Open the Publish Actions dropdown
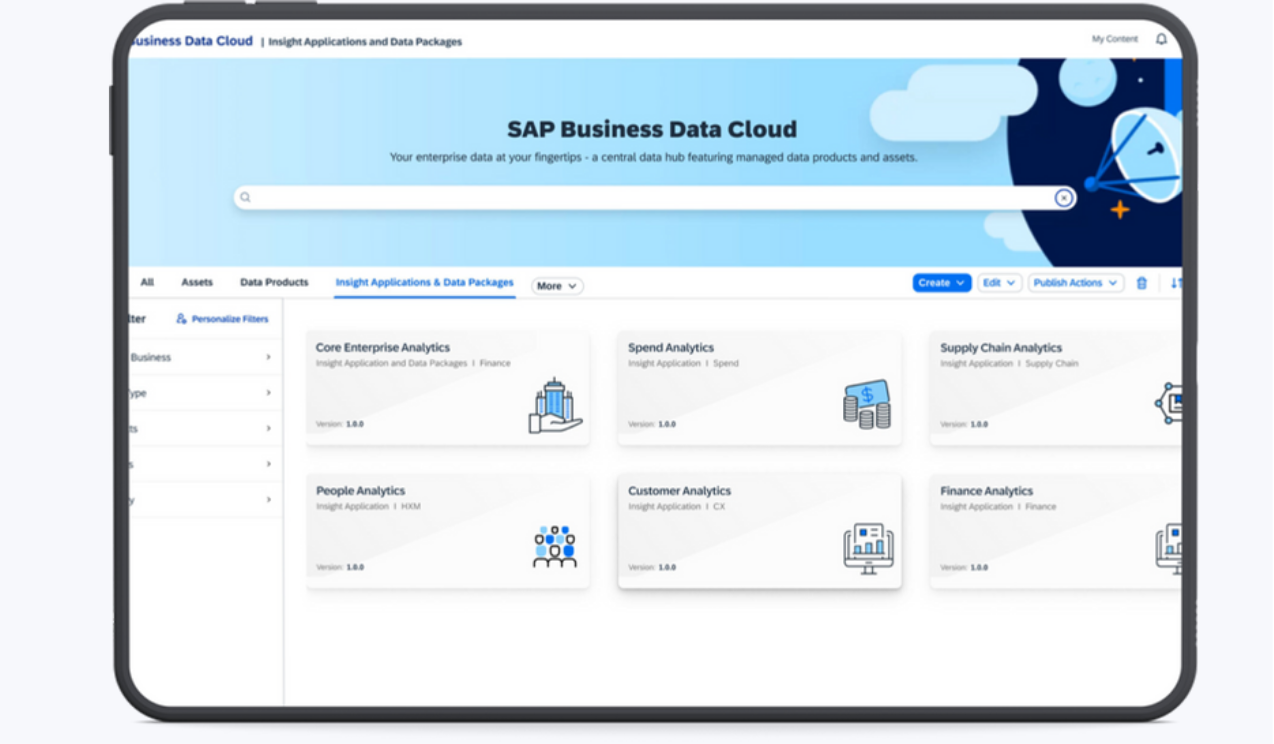 (x=1076, y=283)
